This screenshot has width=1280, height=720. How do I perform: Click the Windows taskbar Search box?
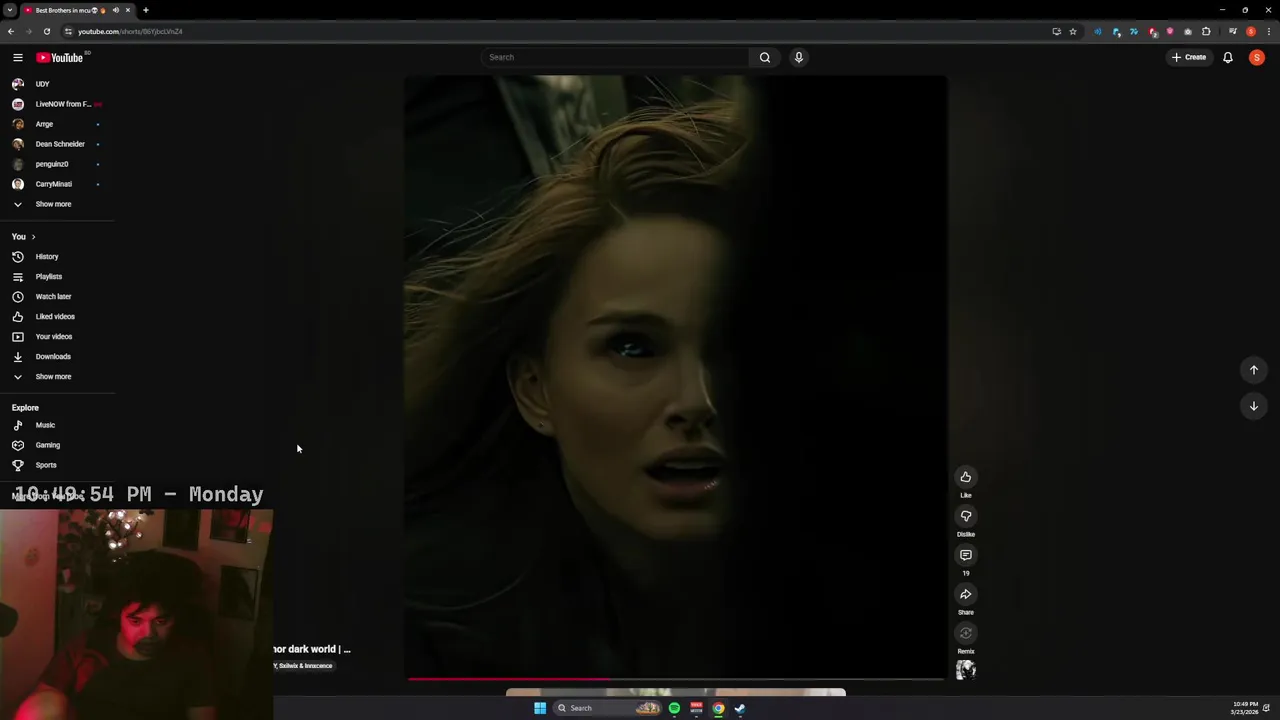[x=606, y=708]
